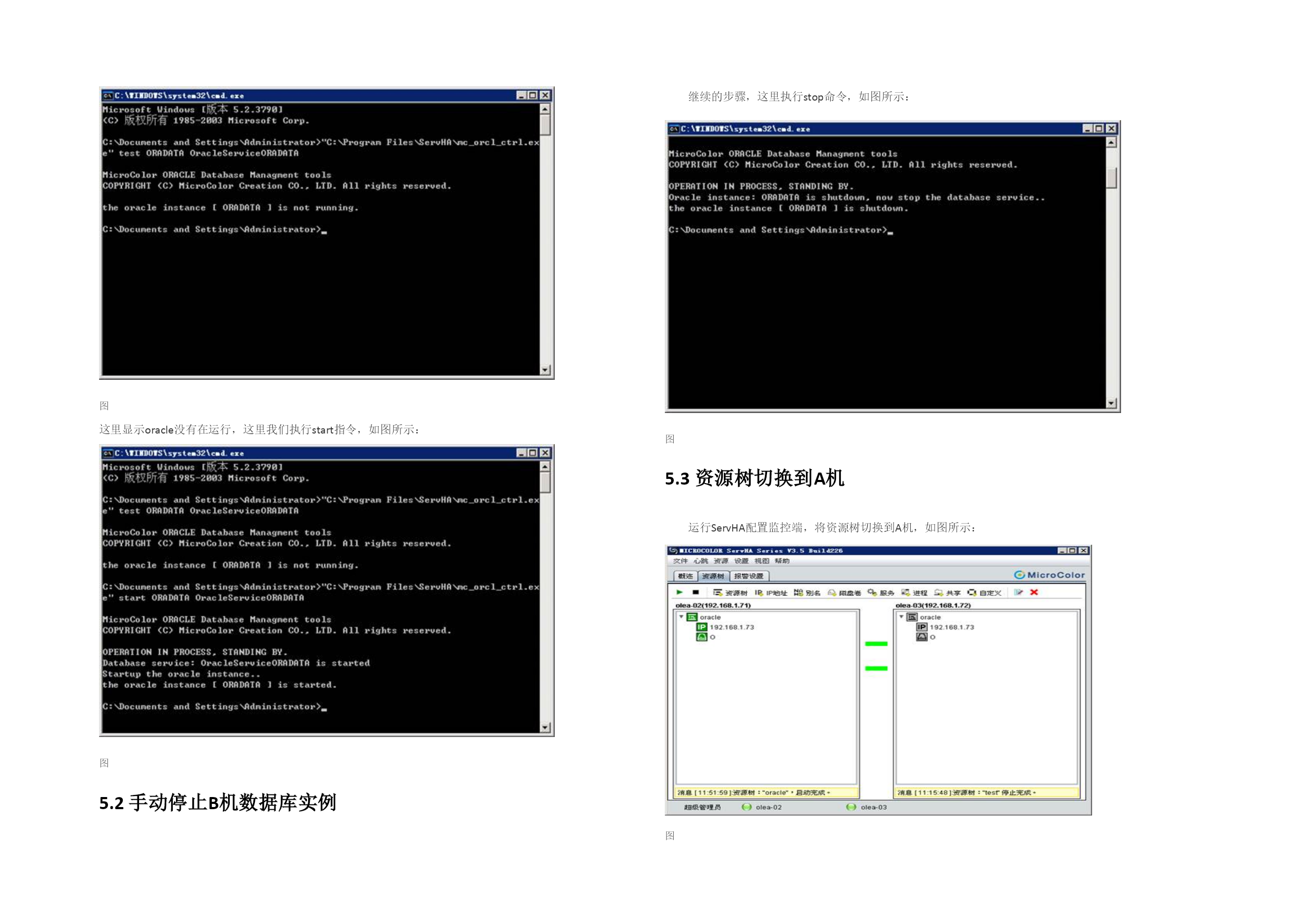
Task: Click title icon of cmd window showing 'is shutdown'
Action: click(x=674, y=129)
